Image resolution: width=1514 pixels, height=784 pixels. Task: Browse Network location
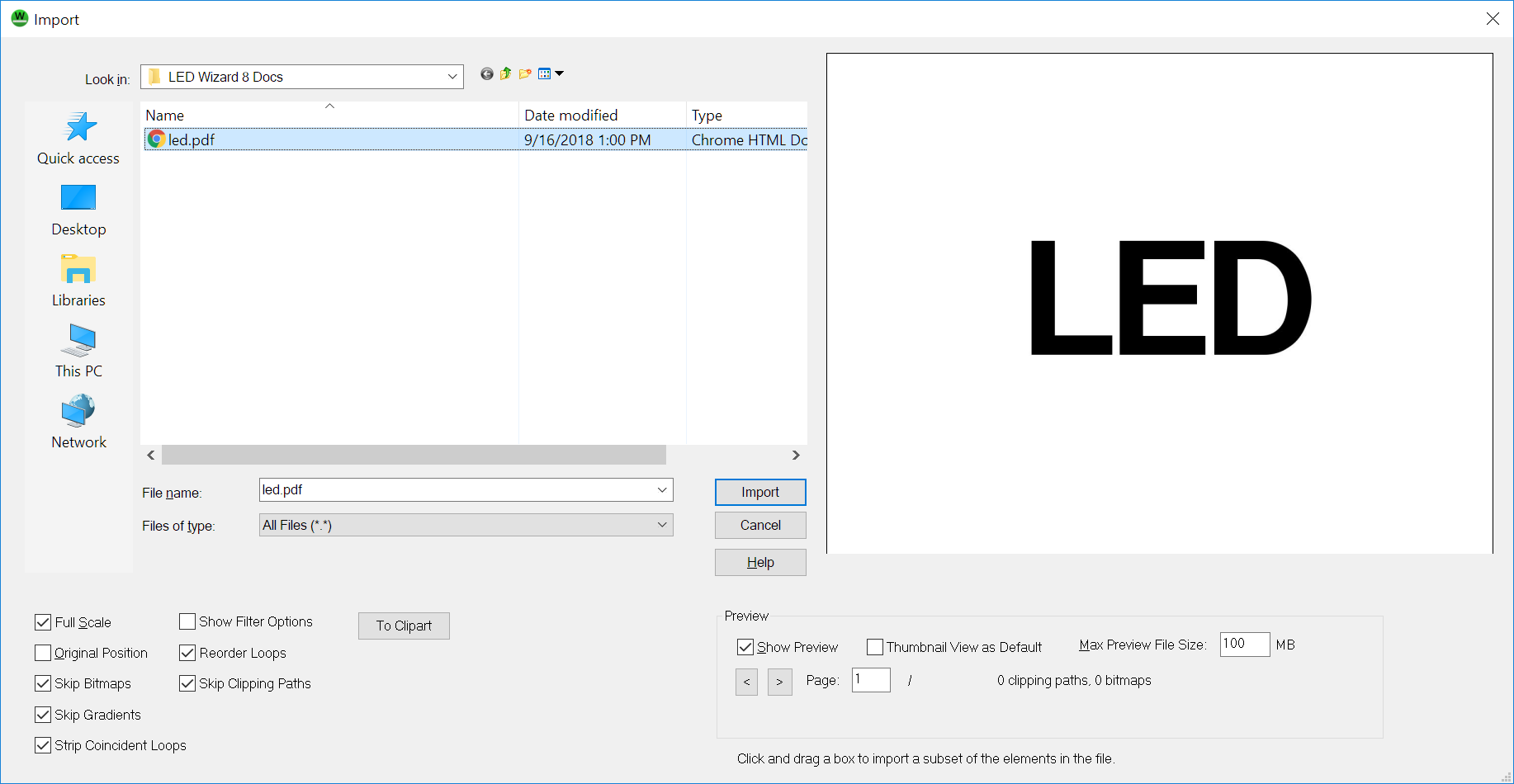78,423
